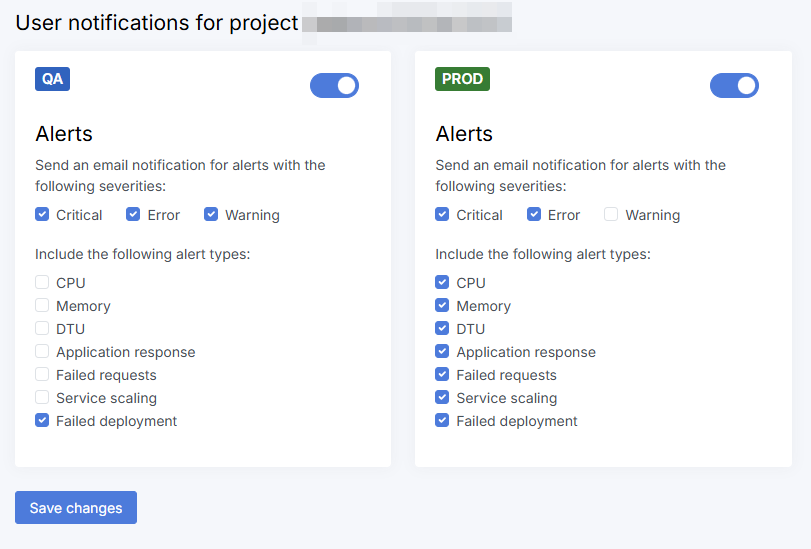Uncheck Error severity in QA card
This screenshot has width=811, height=549.
(133, 214)
